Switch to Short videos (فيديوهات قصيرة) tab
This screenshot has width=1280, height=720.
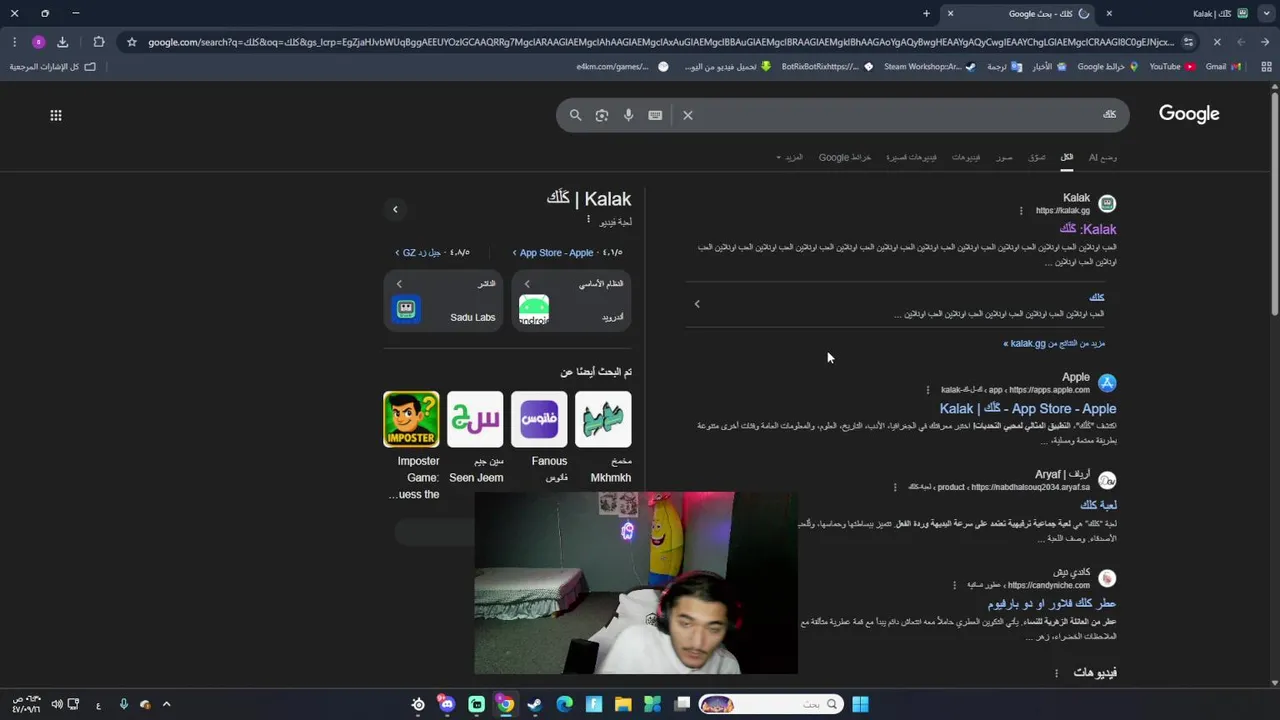tap(911, 157)
